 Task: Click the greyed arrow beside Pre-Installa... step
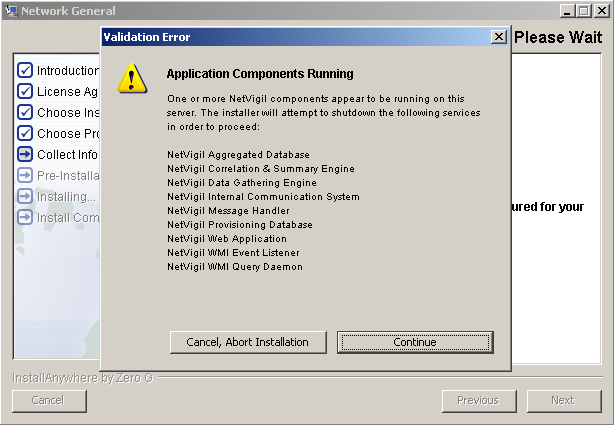click(25, 176)
